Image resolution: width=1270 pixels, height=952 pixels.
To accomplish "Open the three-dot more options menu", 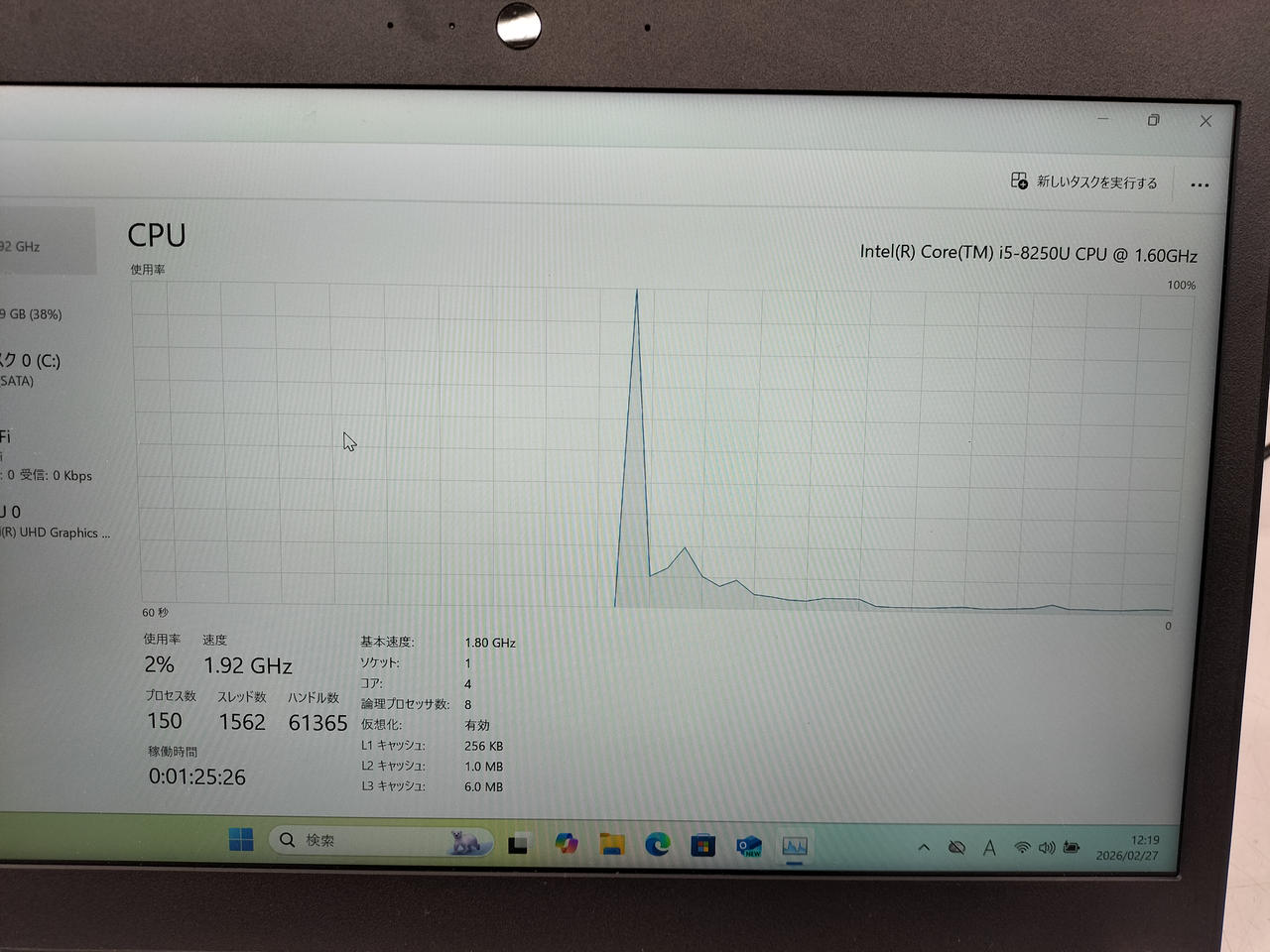I will coord(1200,185).
